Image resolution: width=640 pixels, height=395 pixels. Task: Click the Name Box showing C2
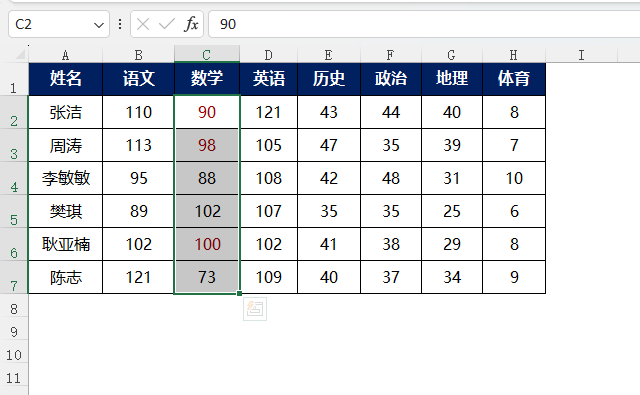click(x=59, y=24)
